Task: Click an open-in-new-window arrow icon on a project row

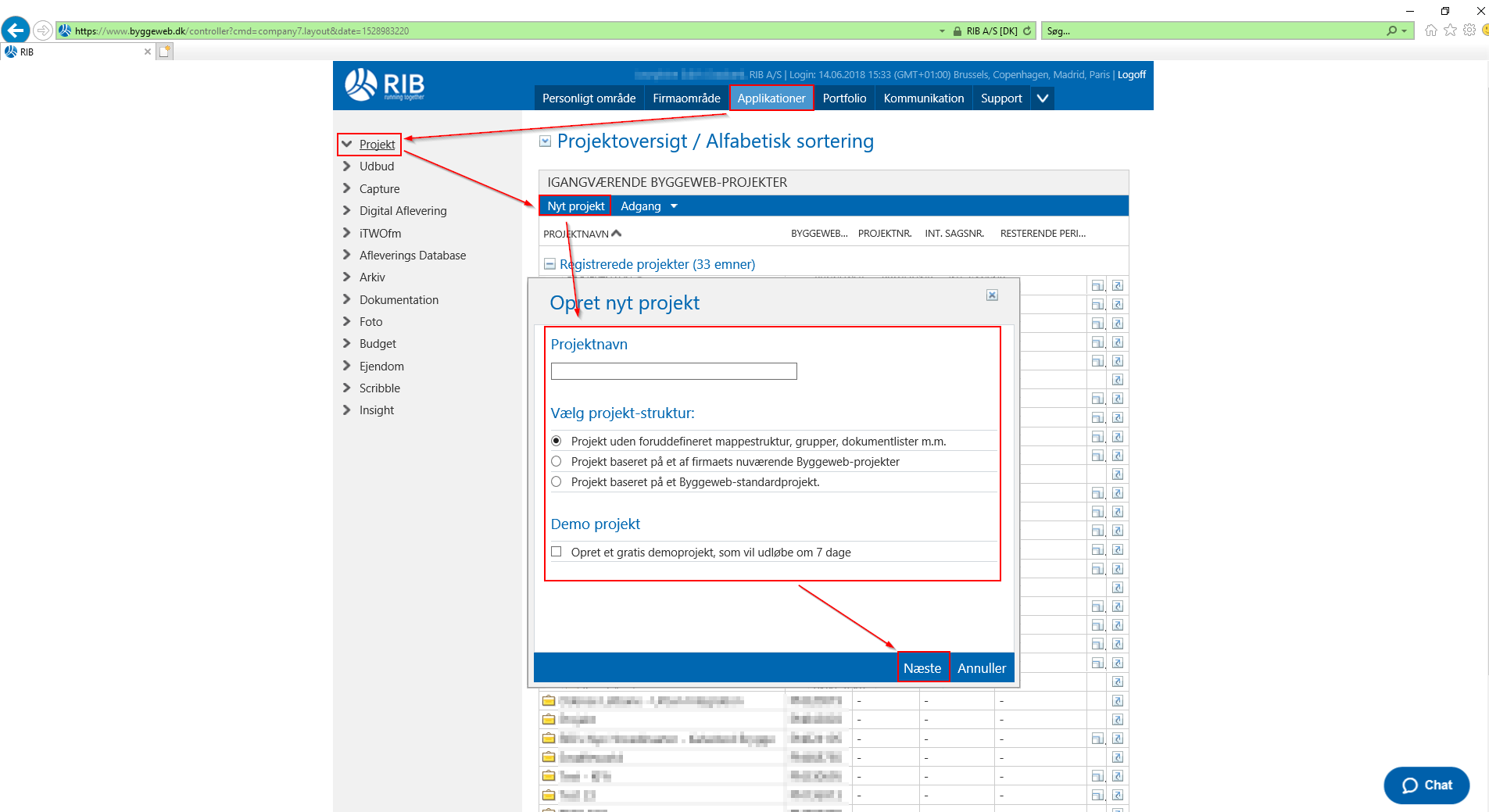Action: click(x=1119, y=700)
